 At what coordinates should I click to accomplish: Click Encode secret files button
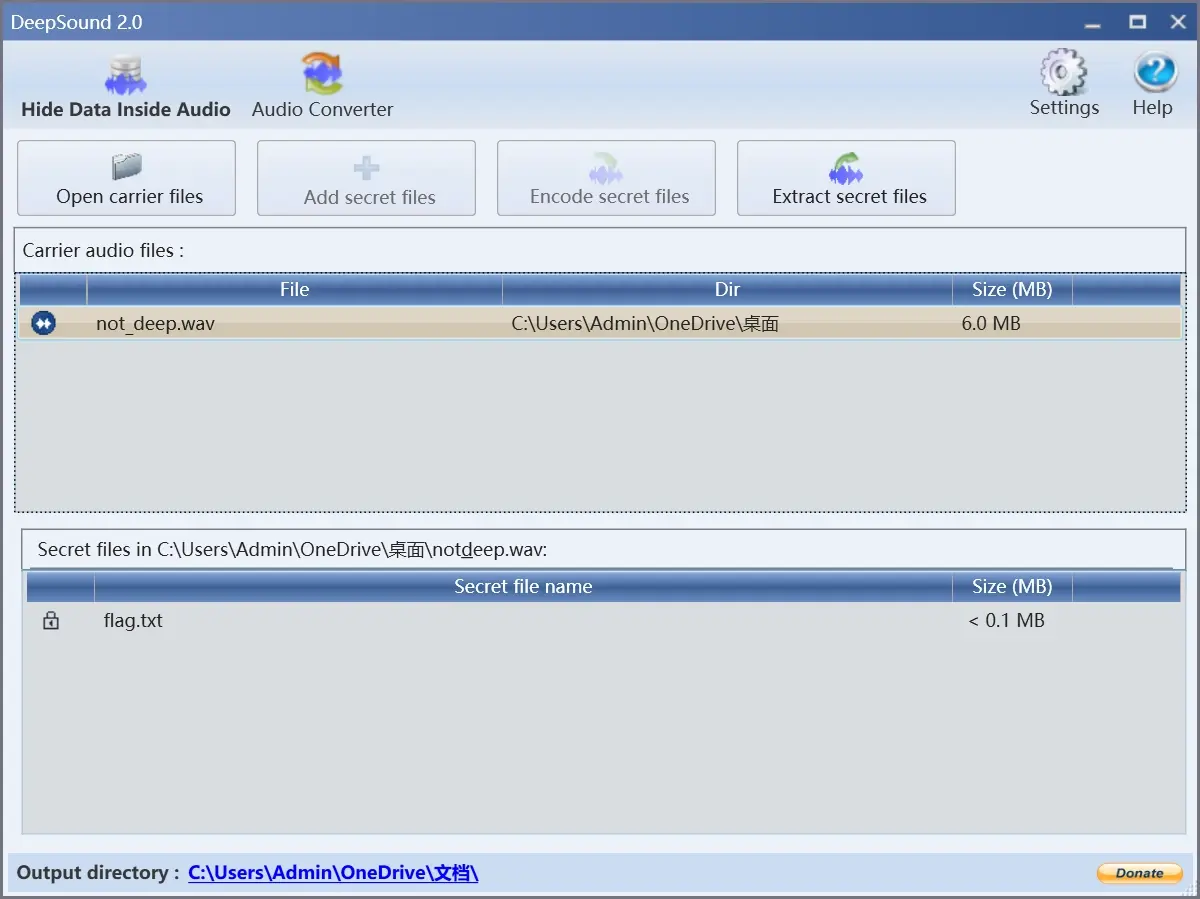pyautogui.click(x=606, y=178)
